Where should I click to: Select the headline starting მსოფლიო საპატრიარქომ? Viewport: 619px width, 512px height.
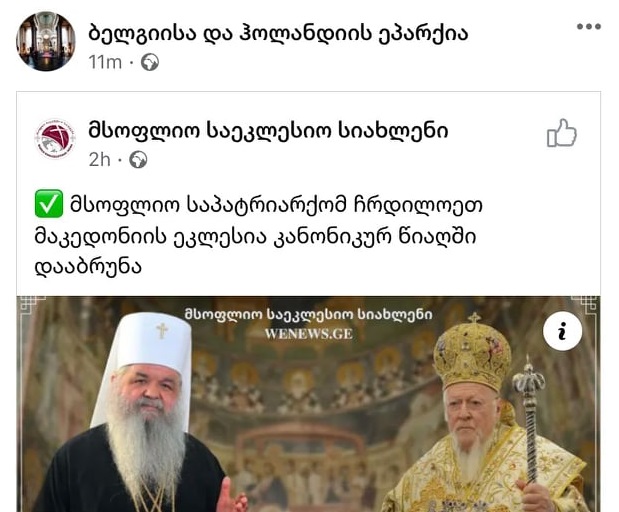click(x=259, y=236)
